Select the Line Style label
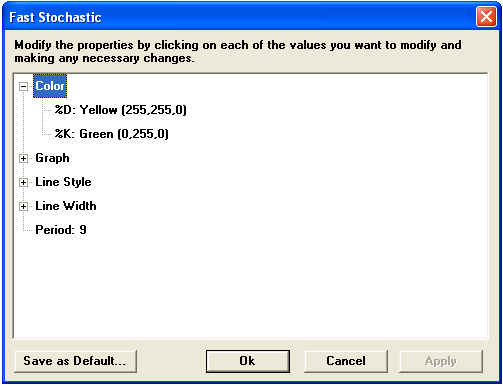Screen dimensions: 503x386 (63, 182)
